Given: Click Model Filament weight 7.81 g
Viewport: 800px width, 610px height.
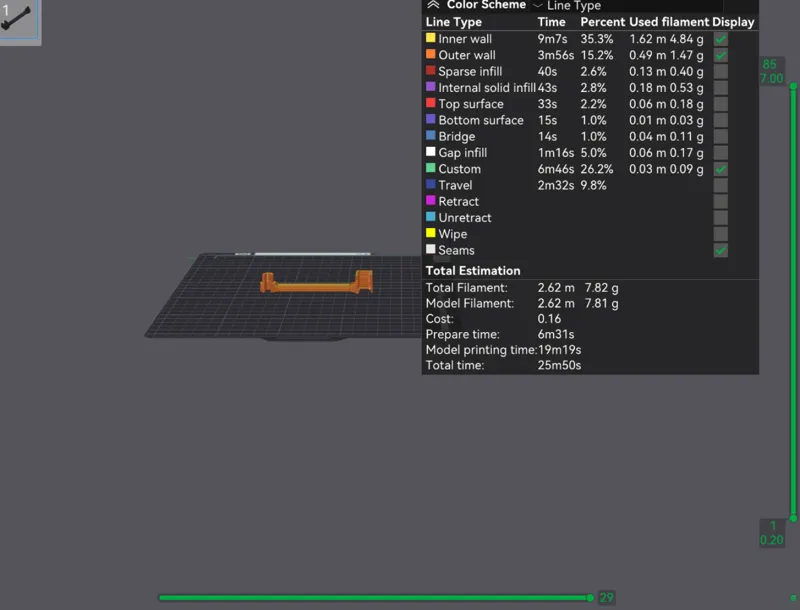Looking at the screenshot, I should (602, 303).
